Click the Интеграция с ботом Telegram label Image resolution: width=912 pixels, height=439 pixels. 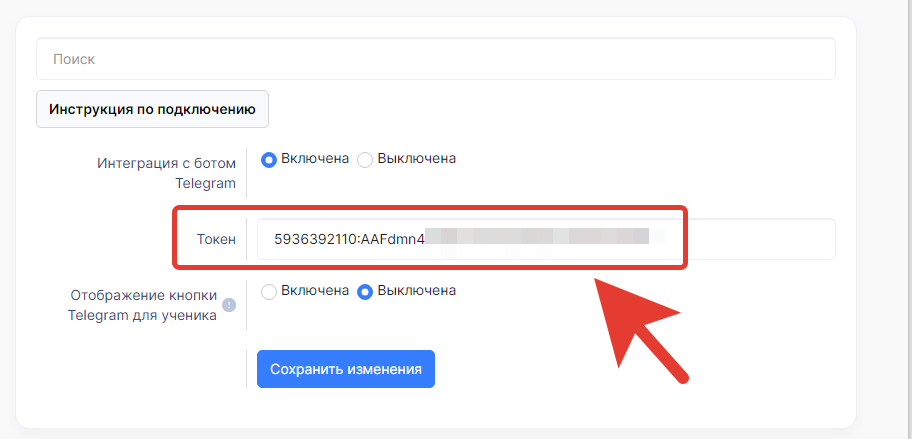pyautogui.click(x=166, y=173)
